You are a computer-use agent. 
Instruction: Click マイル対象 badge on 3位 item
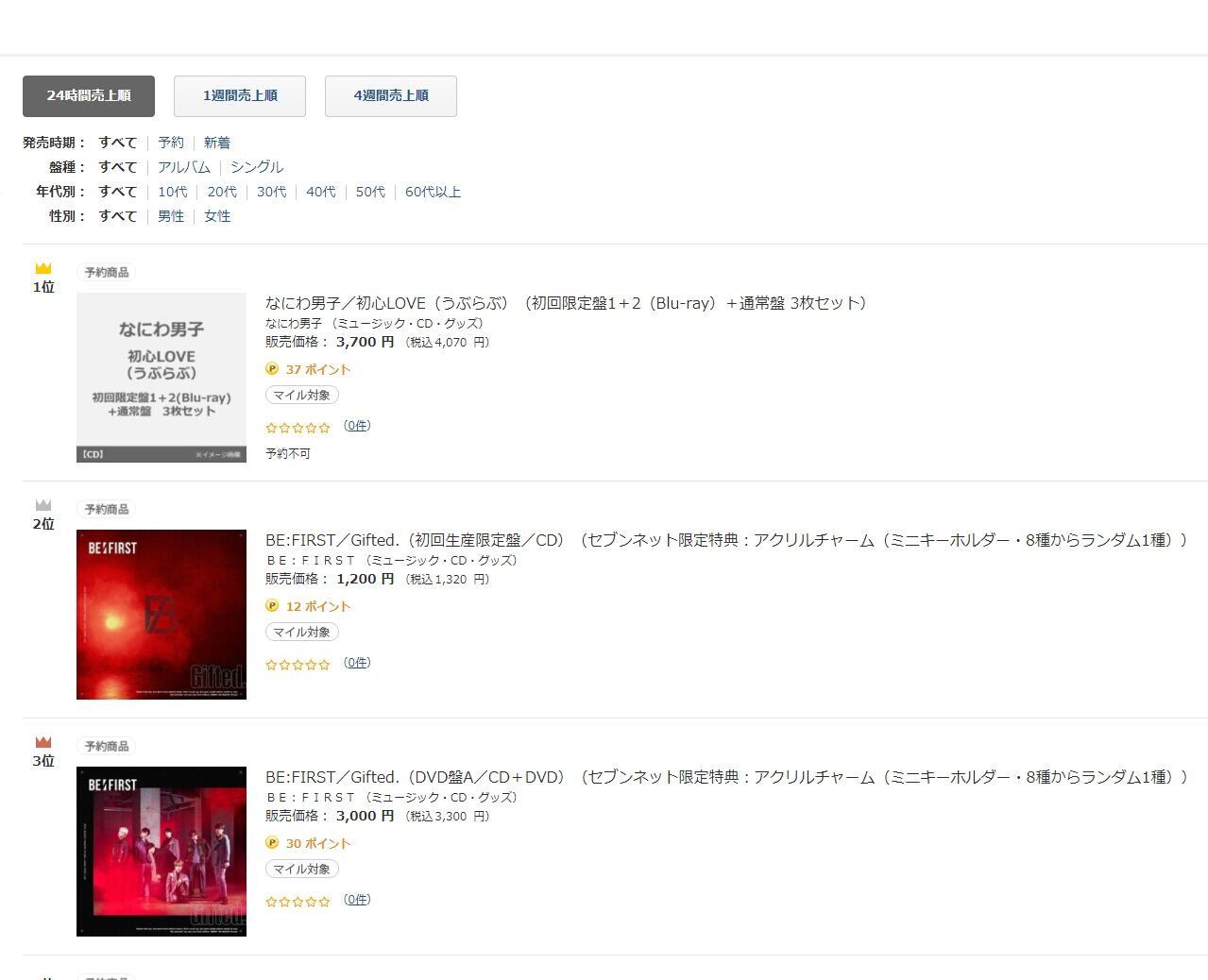[x=302, y=870]
